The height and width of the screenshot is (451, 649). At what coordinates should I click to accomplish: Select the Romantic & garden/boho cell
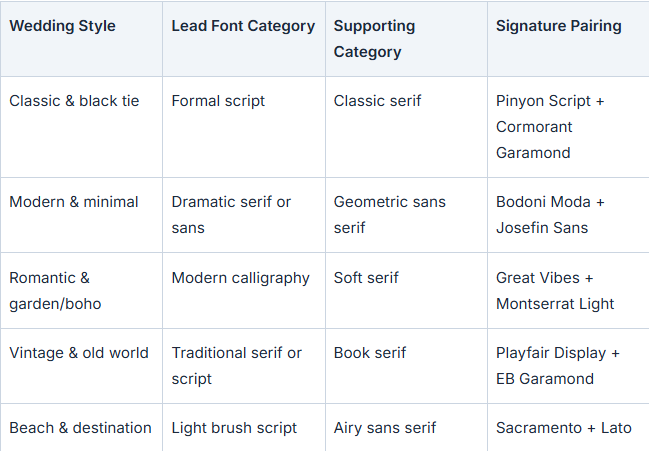click(x=82, y=290)
